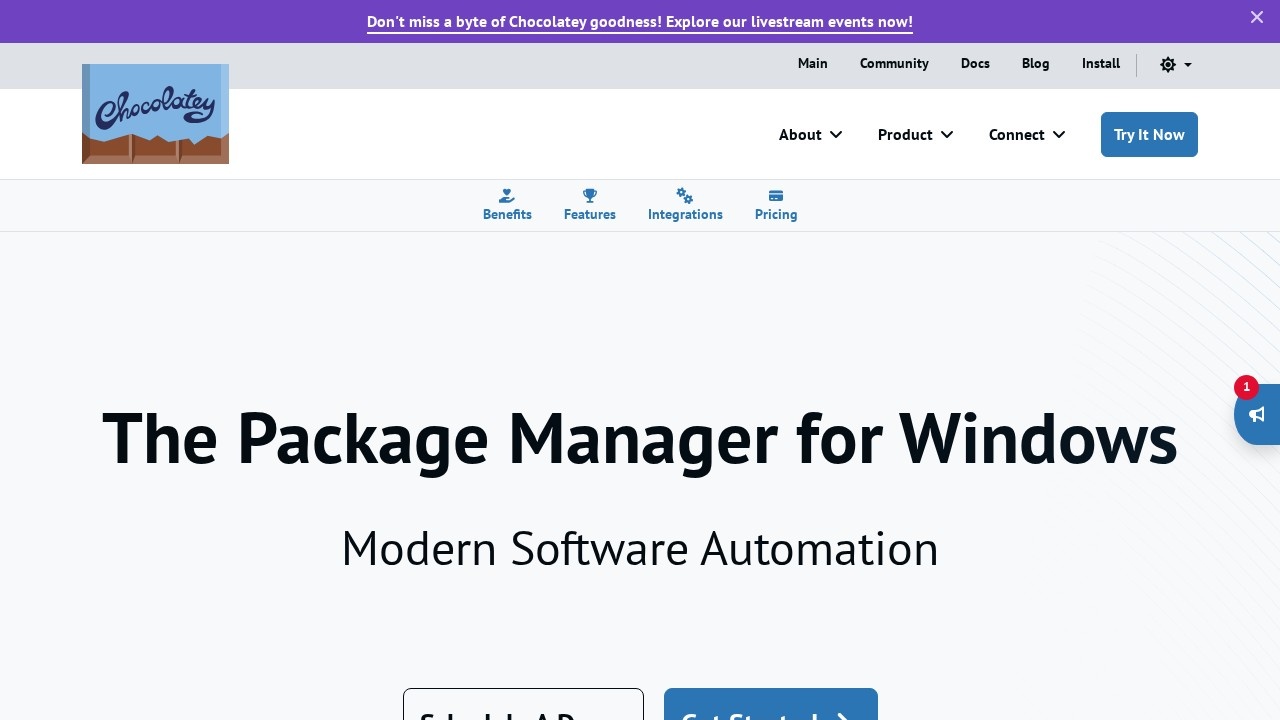This screenshot has width=1280, height=720.
Task: Follow the livestream events banner link
Action: pos(640,22)
